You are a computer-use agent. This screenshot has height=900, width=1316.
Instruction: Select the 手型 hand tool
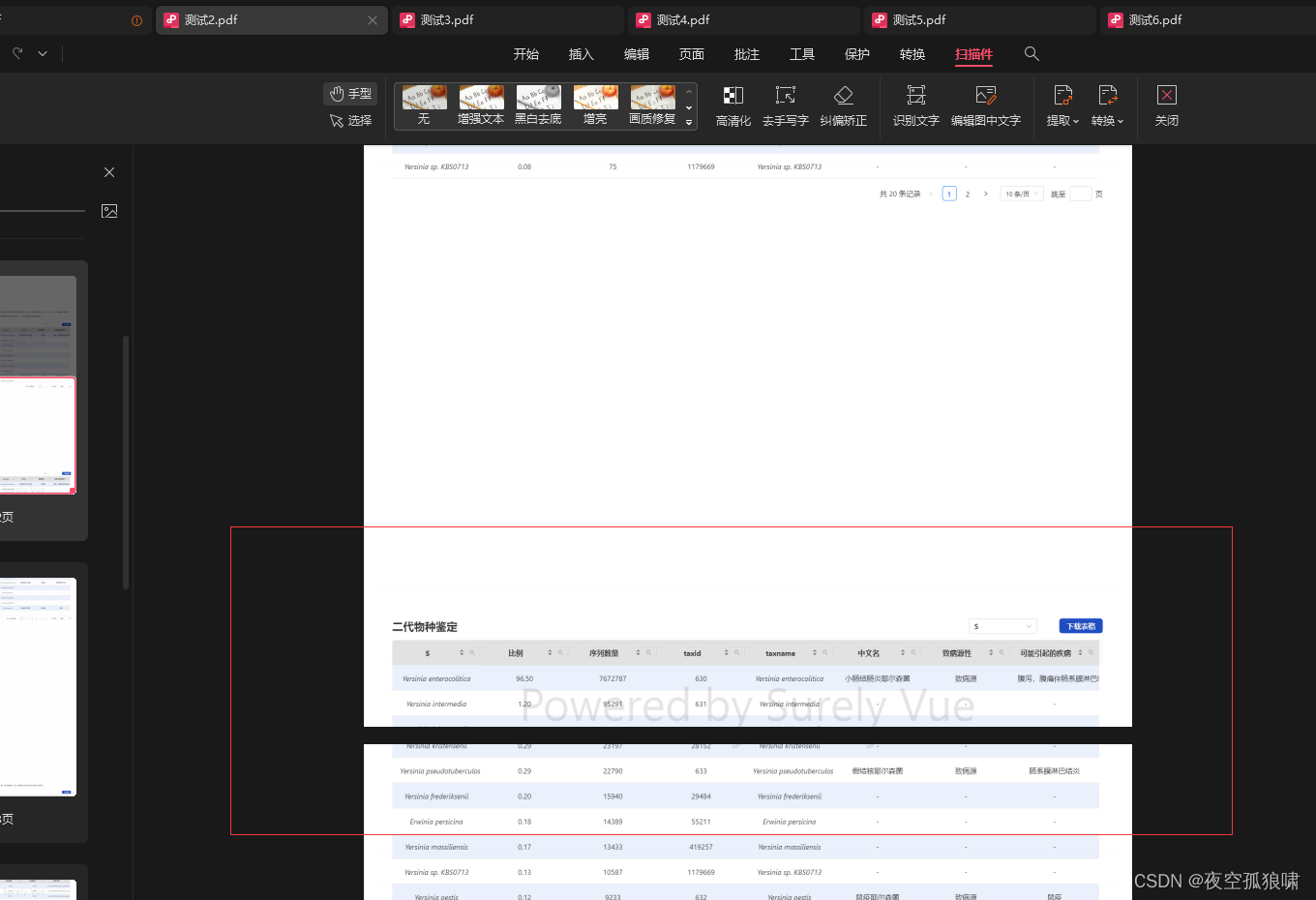(350, 94)
